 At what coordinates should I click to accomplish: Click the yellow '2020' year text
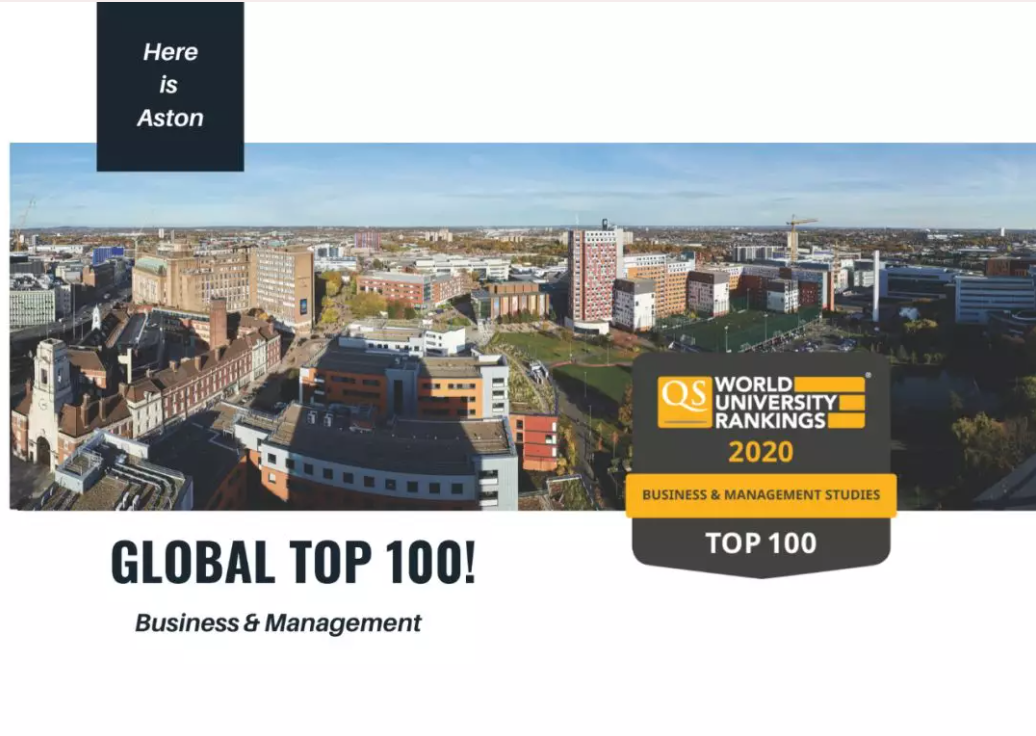[761, 452]
